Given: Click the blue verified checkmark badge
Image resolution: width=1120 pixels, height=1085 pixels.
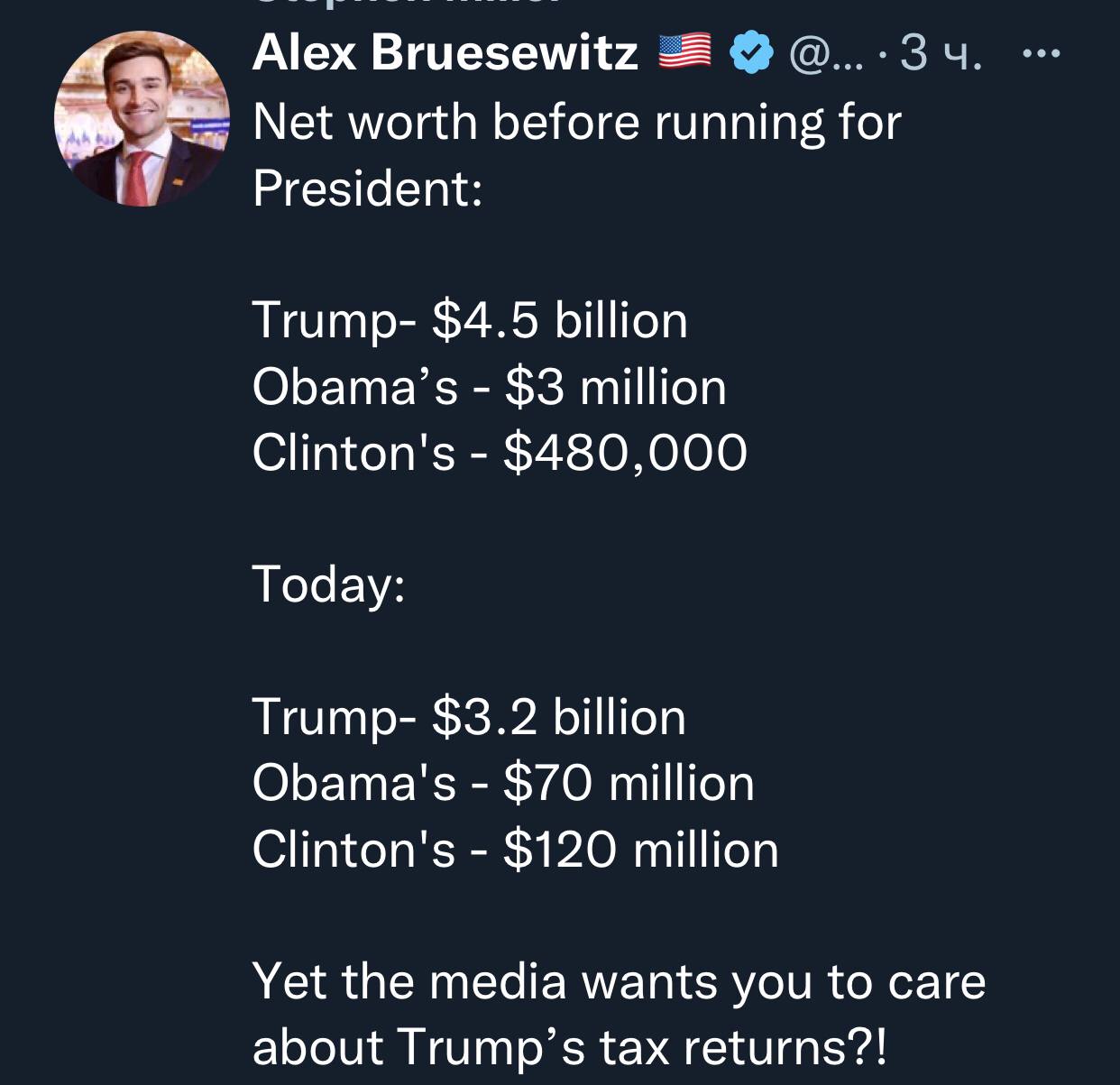Looking at the screenshot, I should [x=751, y=52].
